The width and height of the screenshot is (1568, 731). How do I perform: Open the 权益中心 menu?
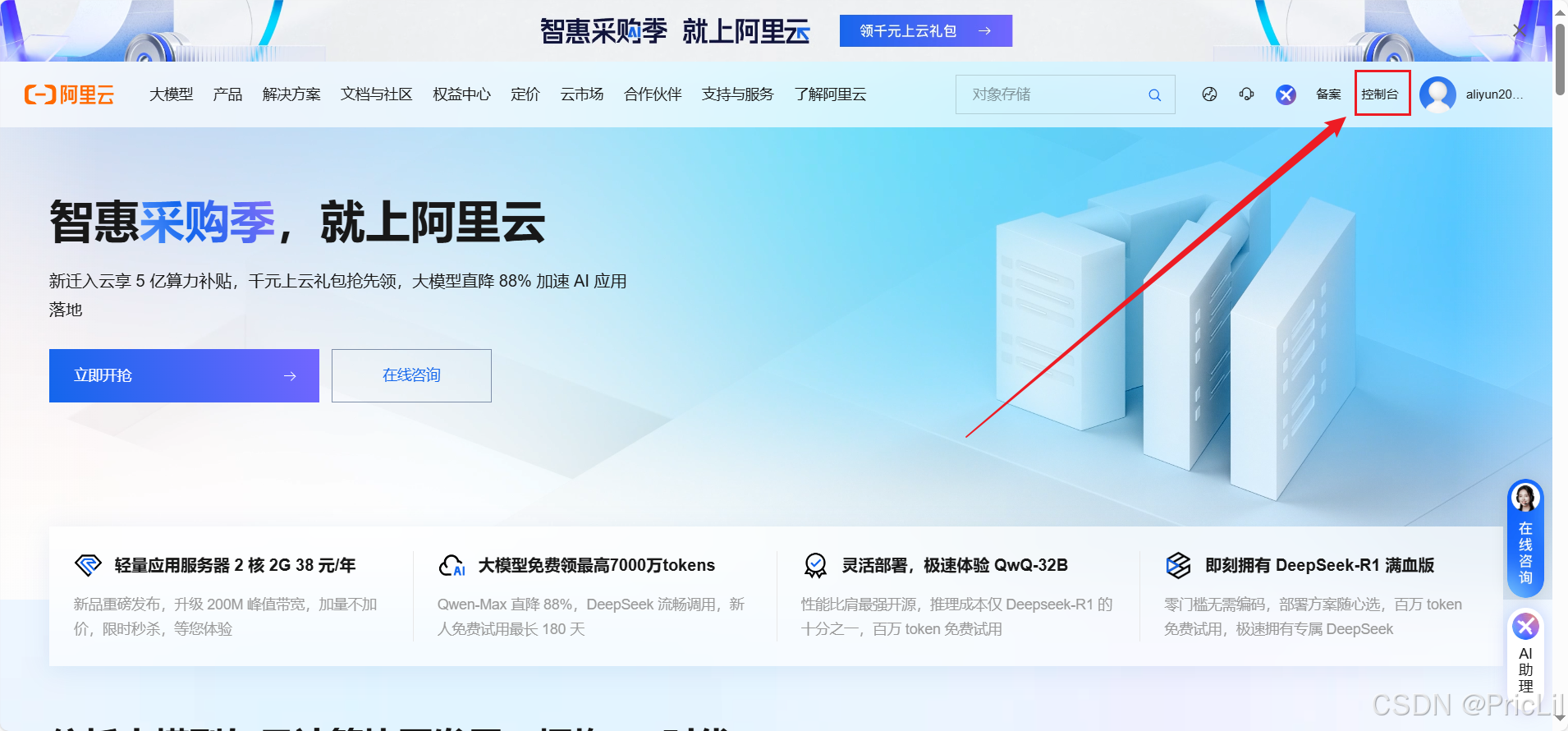[x=461, y=94]
